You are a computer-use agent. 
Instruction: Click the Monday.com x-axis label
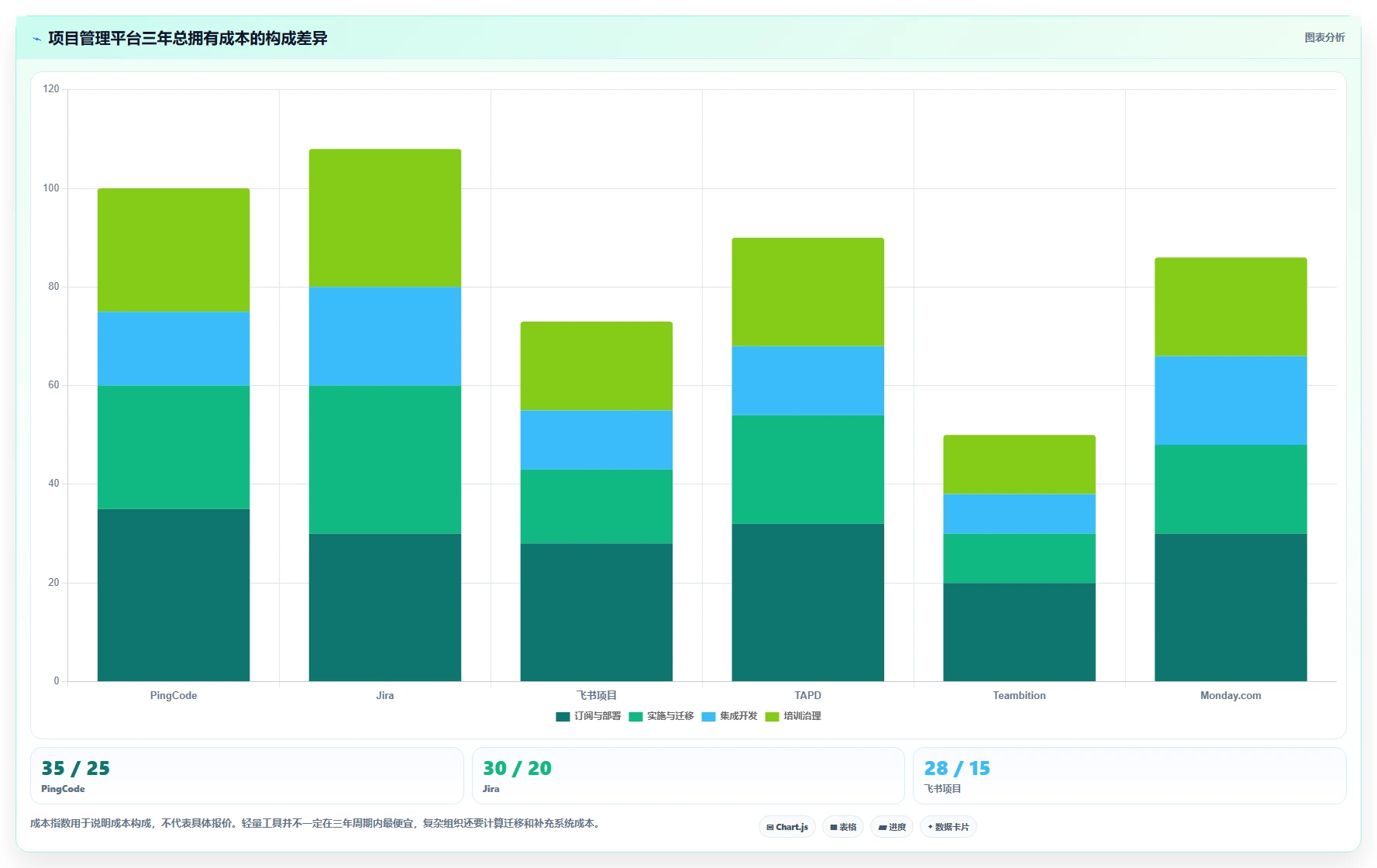point(1231,695)
